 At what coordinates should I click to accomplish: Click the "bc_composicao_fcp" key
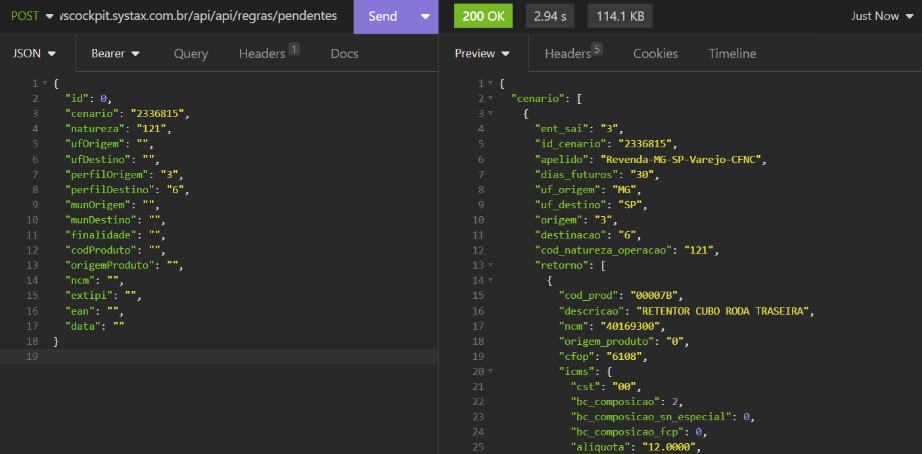(x=628, y=432)
